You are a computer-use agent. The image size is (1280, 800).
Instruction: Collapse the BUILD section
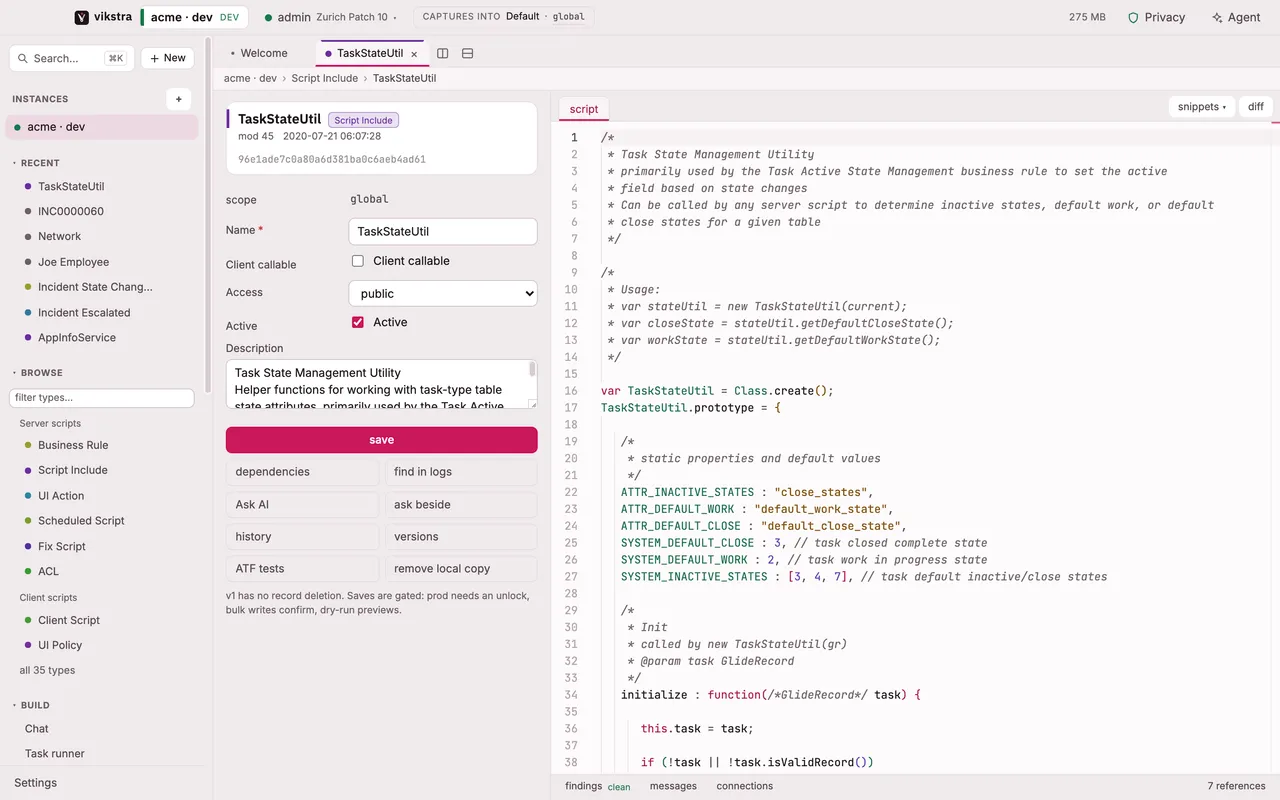31,705
